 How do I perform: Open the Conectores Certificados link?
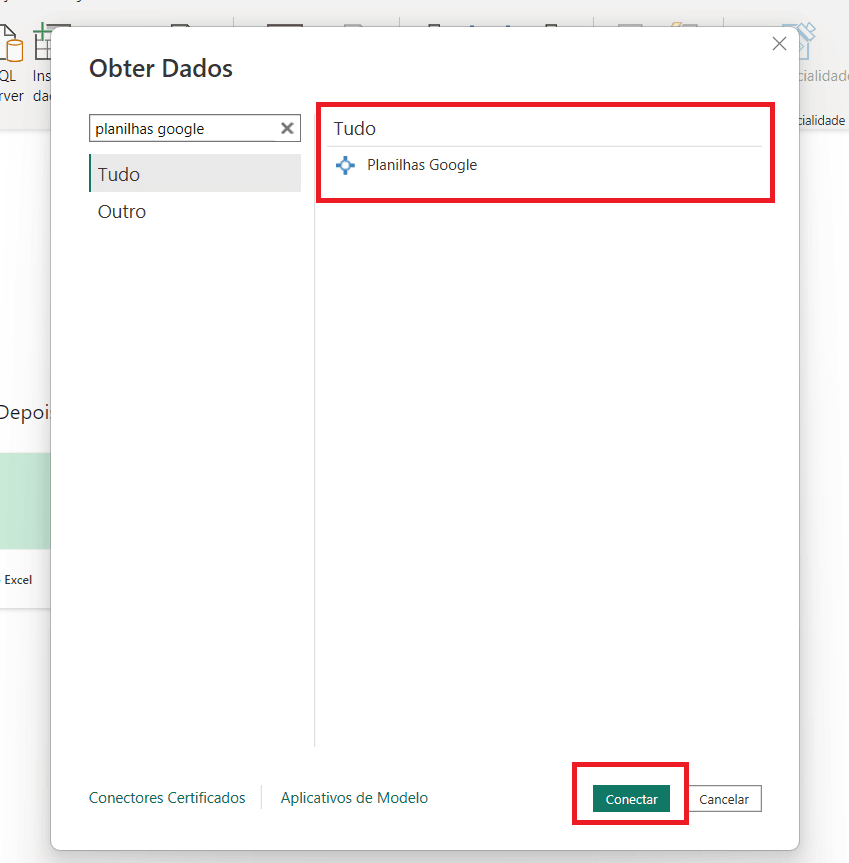(167, 798)
